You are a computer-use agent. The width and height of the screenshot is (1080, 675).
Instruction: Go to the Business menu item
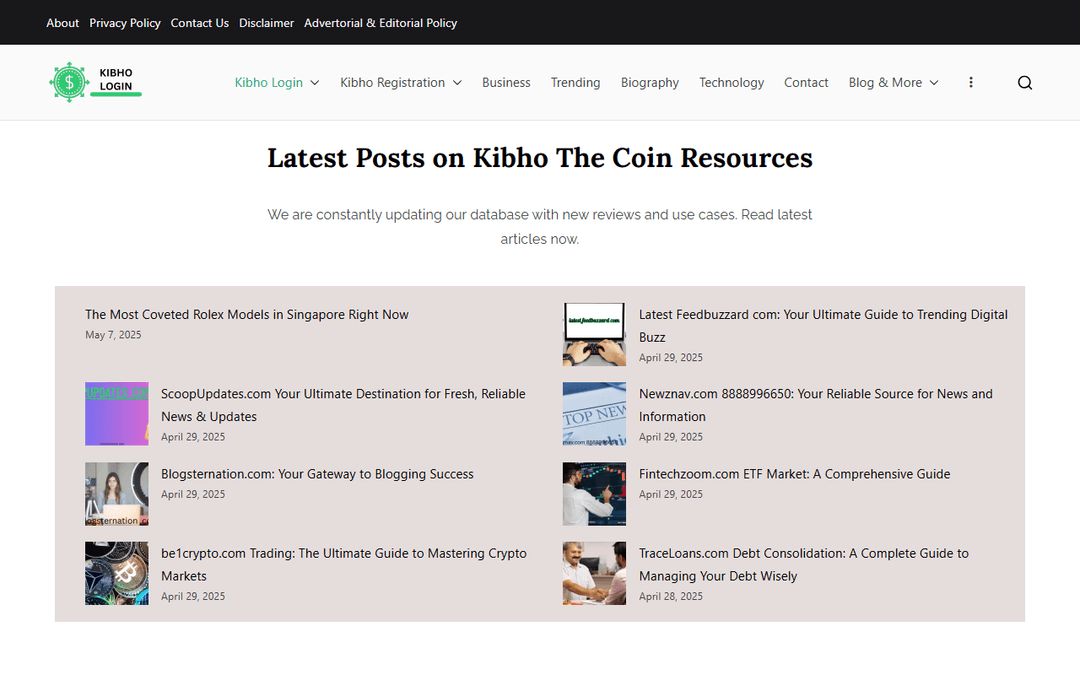coord(506,83)
